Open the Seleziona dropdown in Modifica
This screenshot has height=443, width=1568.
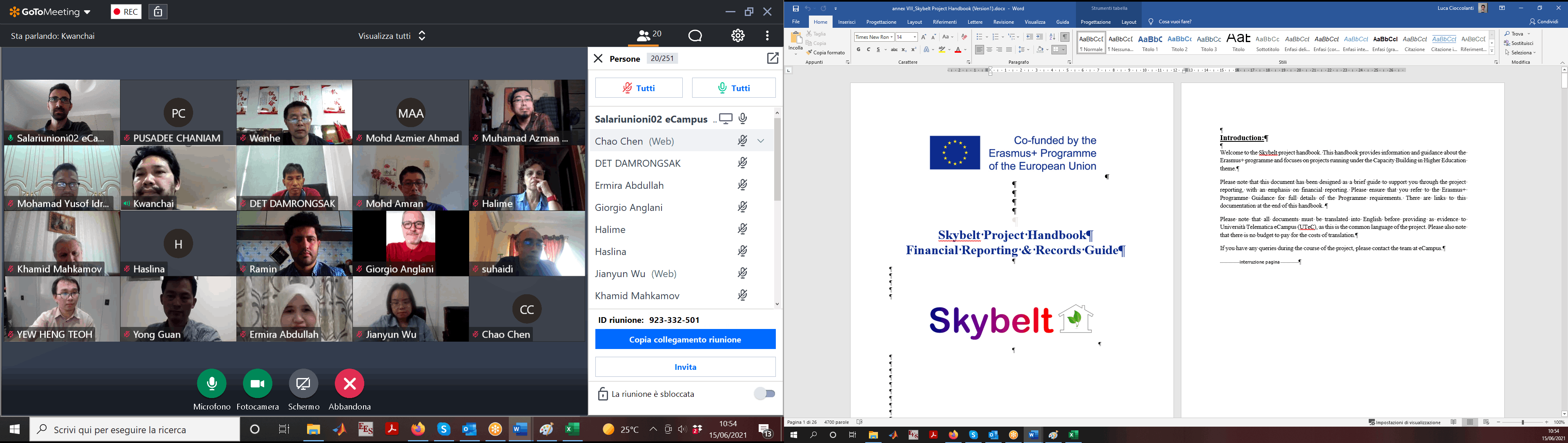pos(1520,52)
